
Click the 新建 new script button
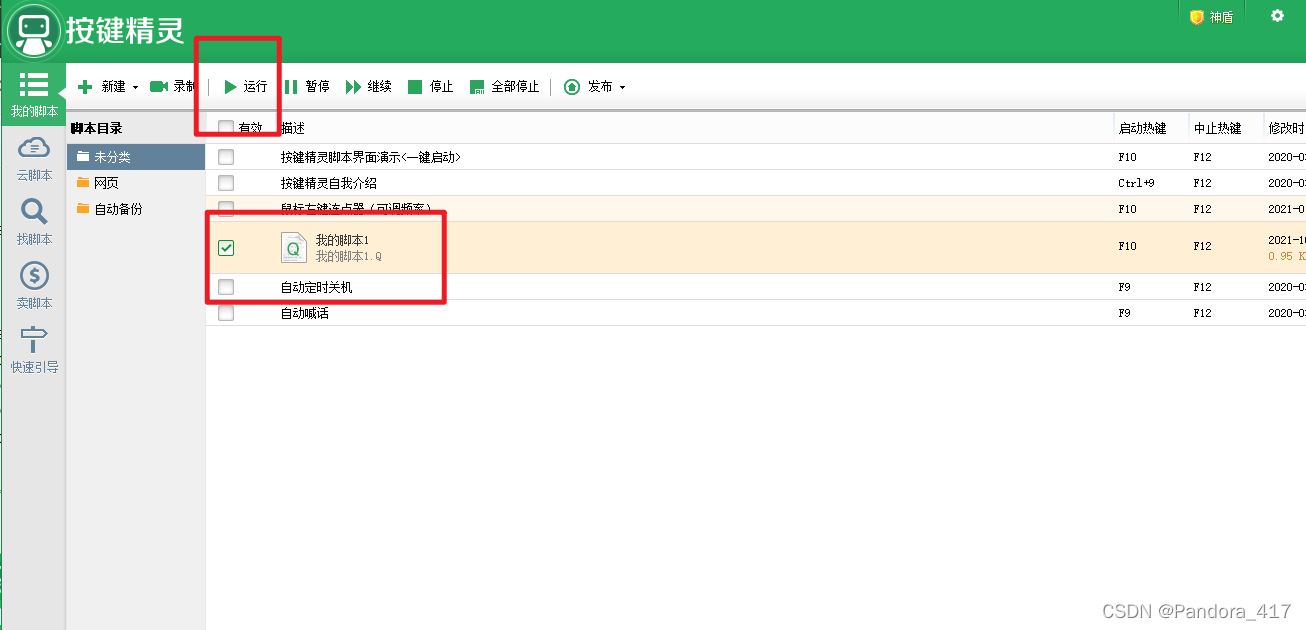pos(101,87)
